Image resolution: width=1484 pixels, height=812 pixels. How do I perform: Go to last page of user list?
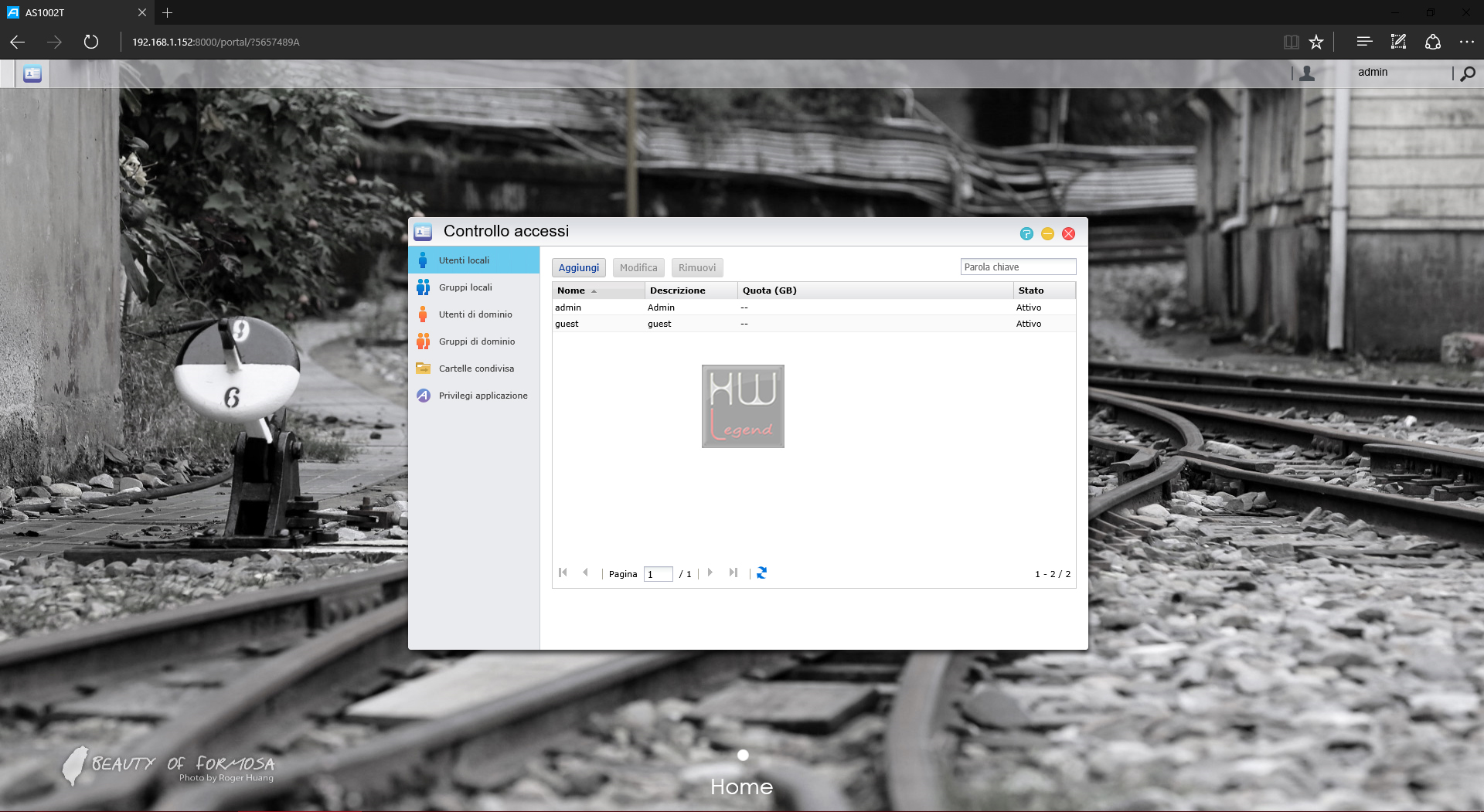(x=733, y=573)
